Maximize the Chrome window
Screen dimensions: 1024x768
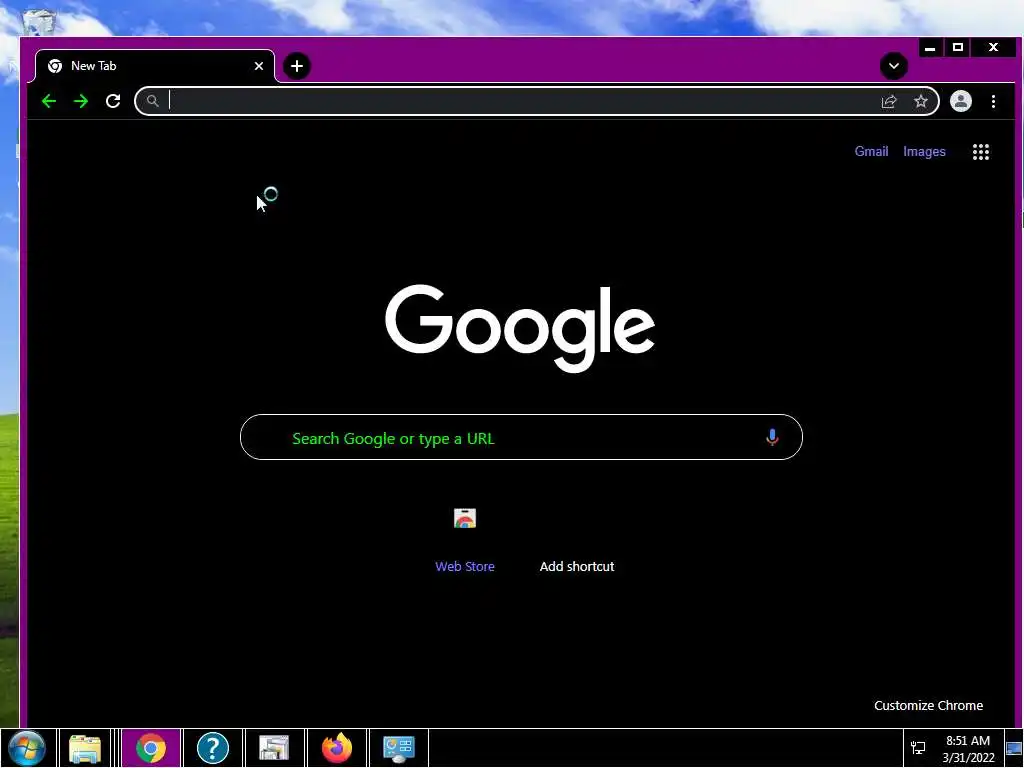[958, 48]
